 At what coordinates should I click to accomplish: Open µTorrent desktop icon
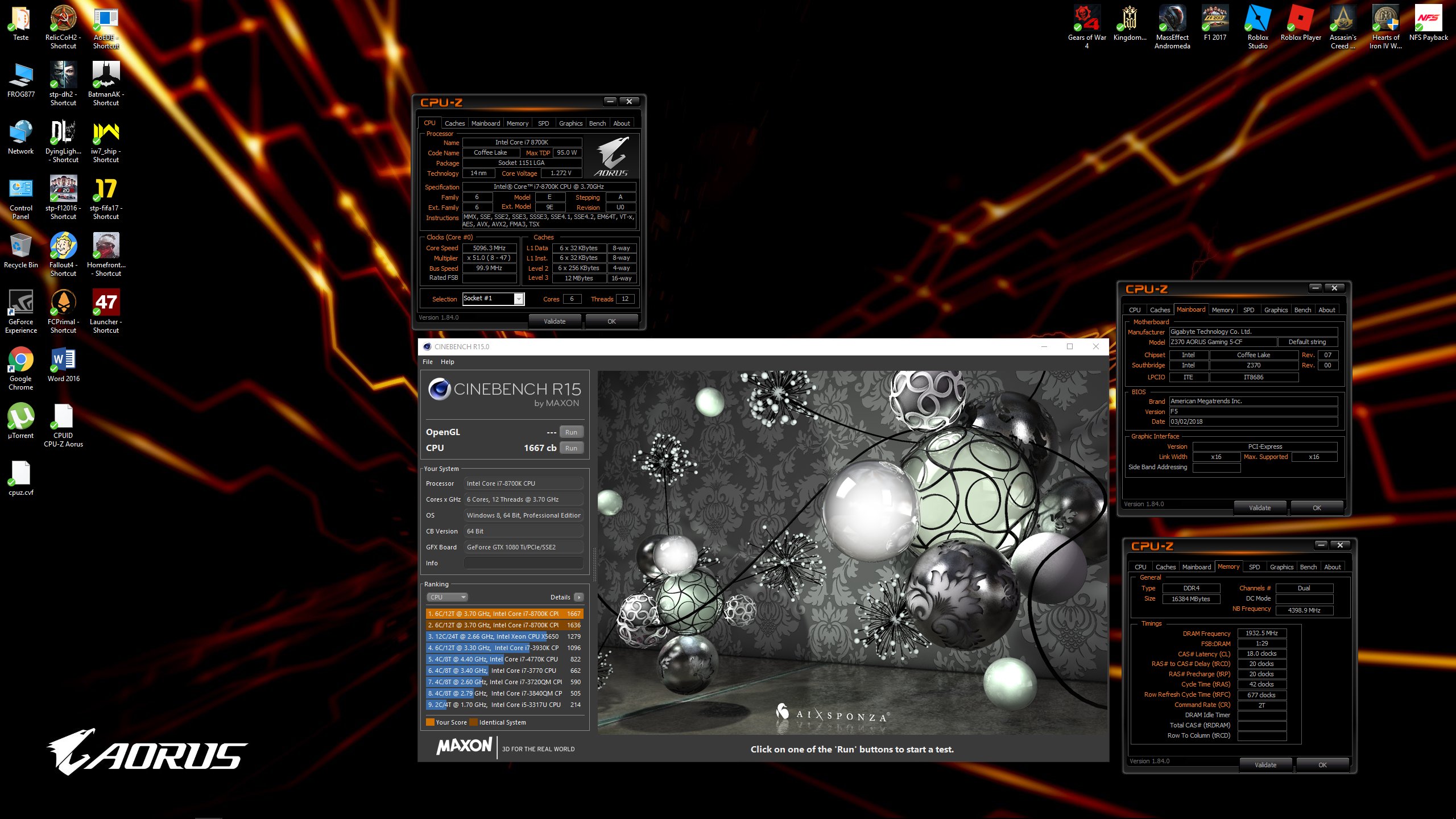coord(20,421)
